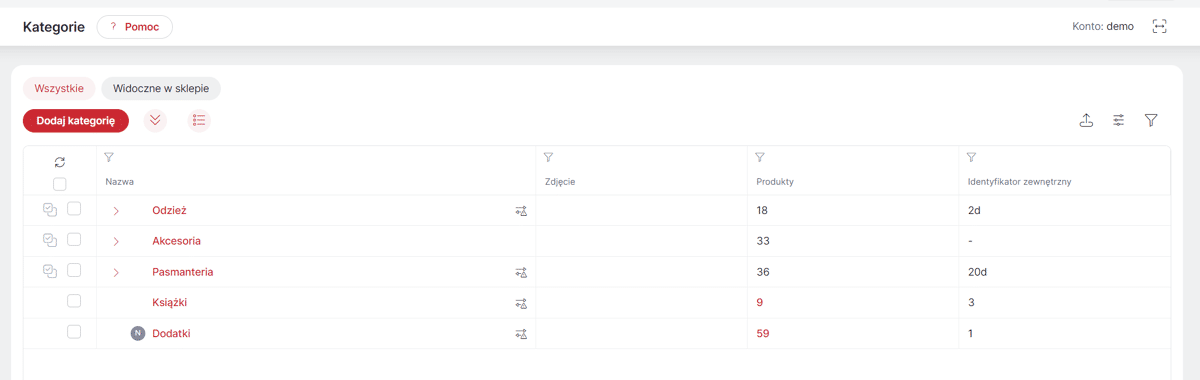Check the Pasmanteria row checkbox

pos(74,270)
